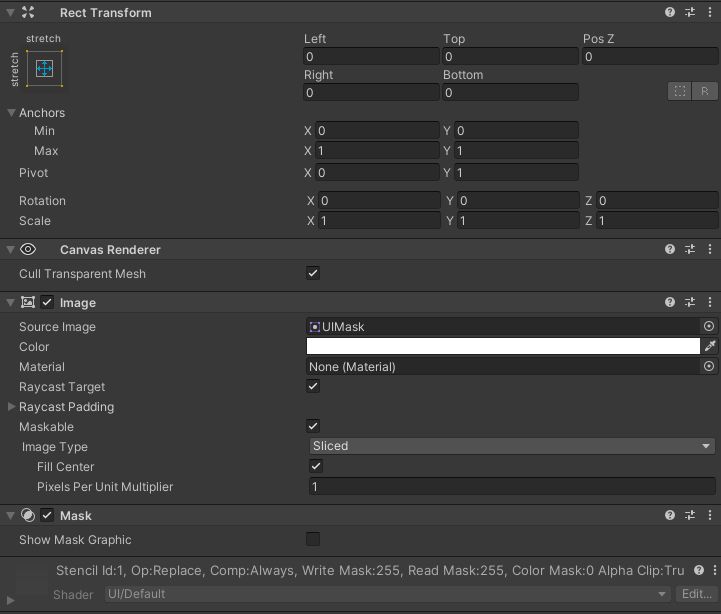This screenshot has width=721, height=614.
Task: Click the Canvas Renderer eye icon
Action: pos(28,249)
